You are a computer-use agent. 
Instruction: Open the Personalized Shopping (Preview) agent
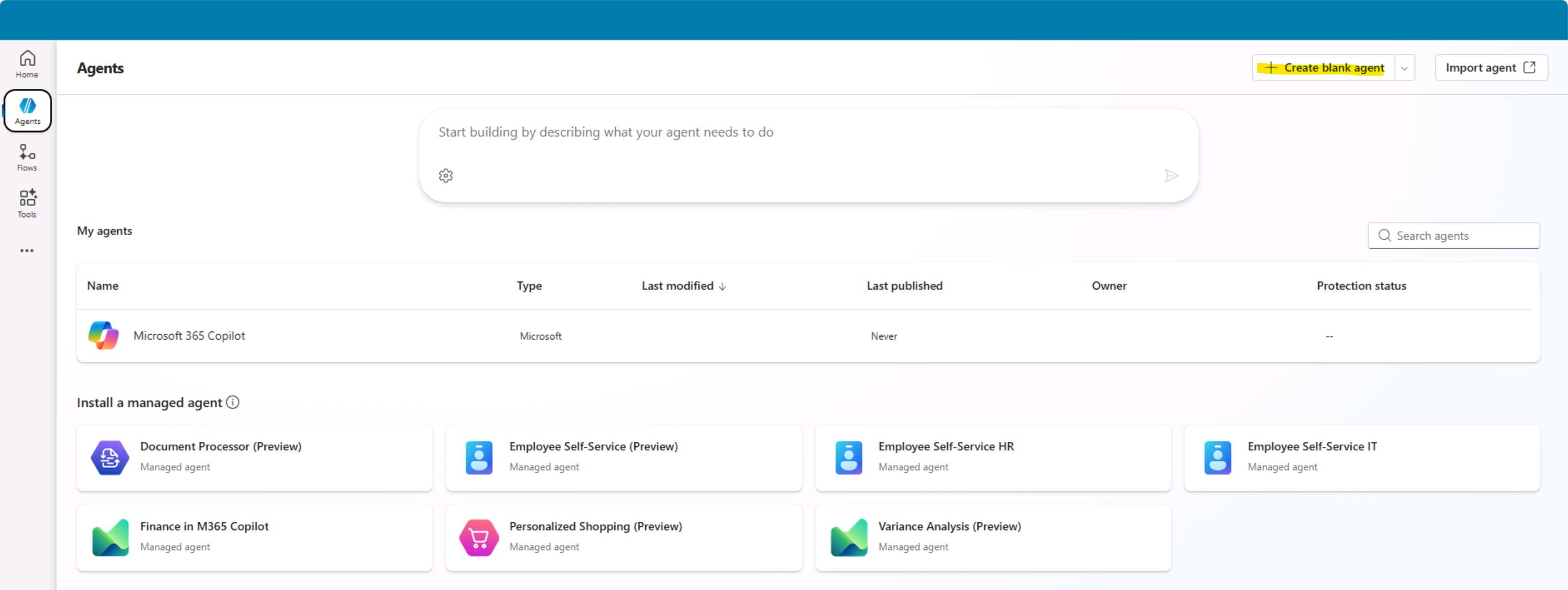624,537
